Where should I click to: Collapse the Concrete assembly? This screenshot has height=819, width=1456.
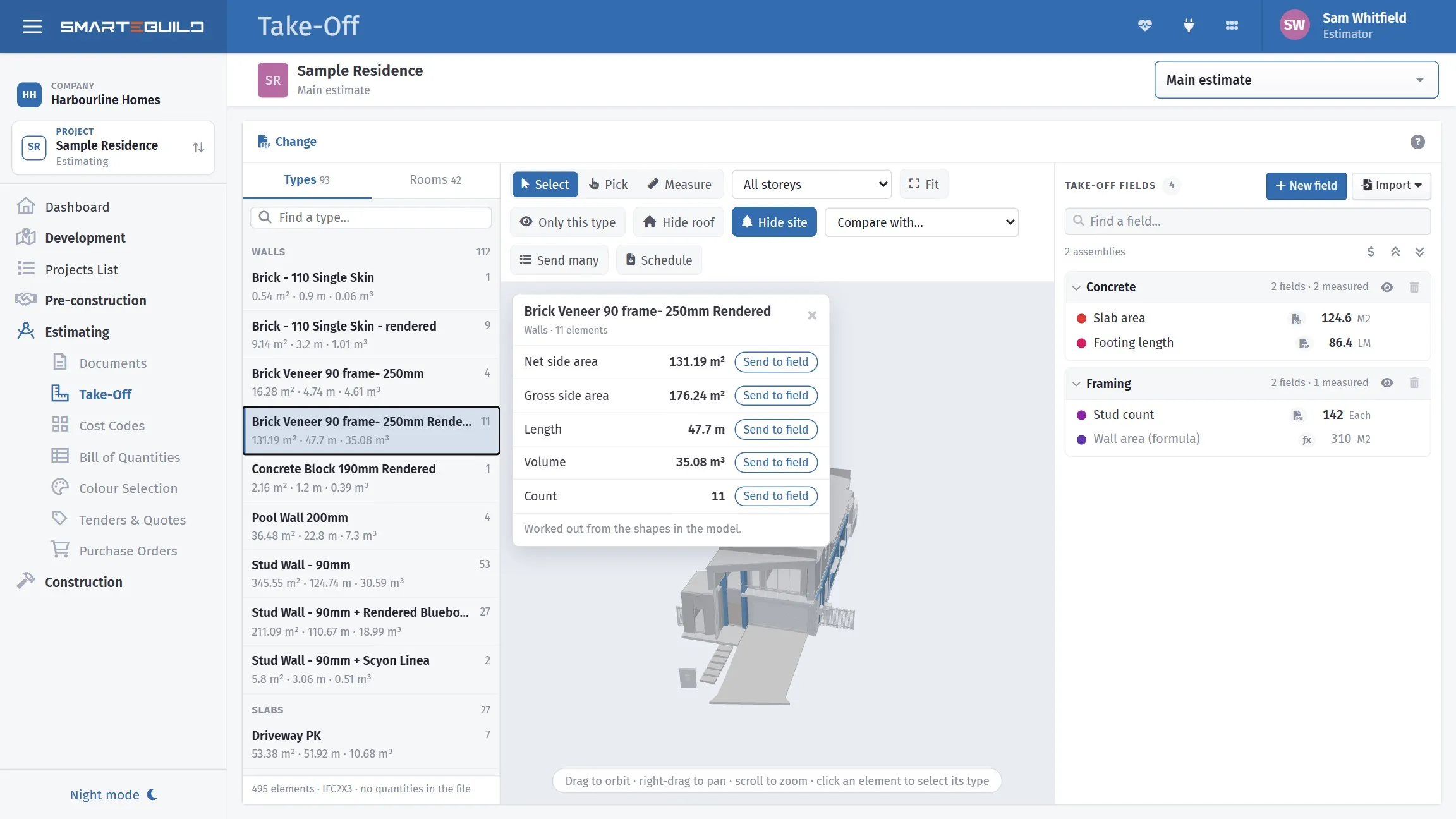click(x=1076, y=288)
